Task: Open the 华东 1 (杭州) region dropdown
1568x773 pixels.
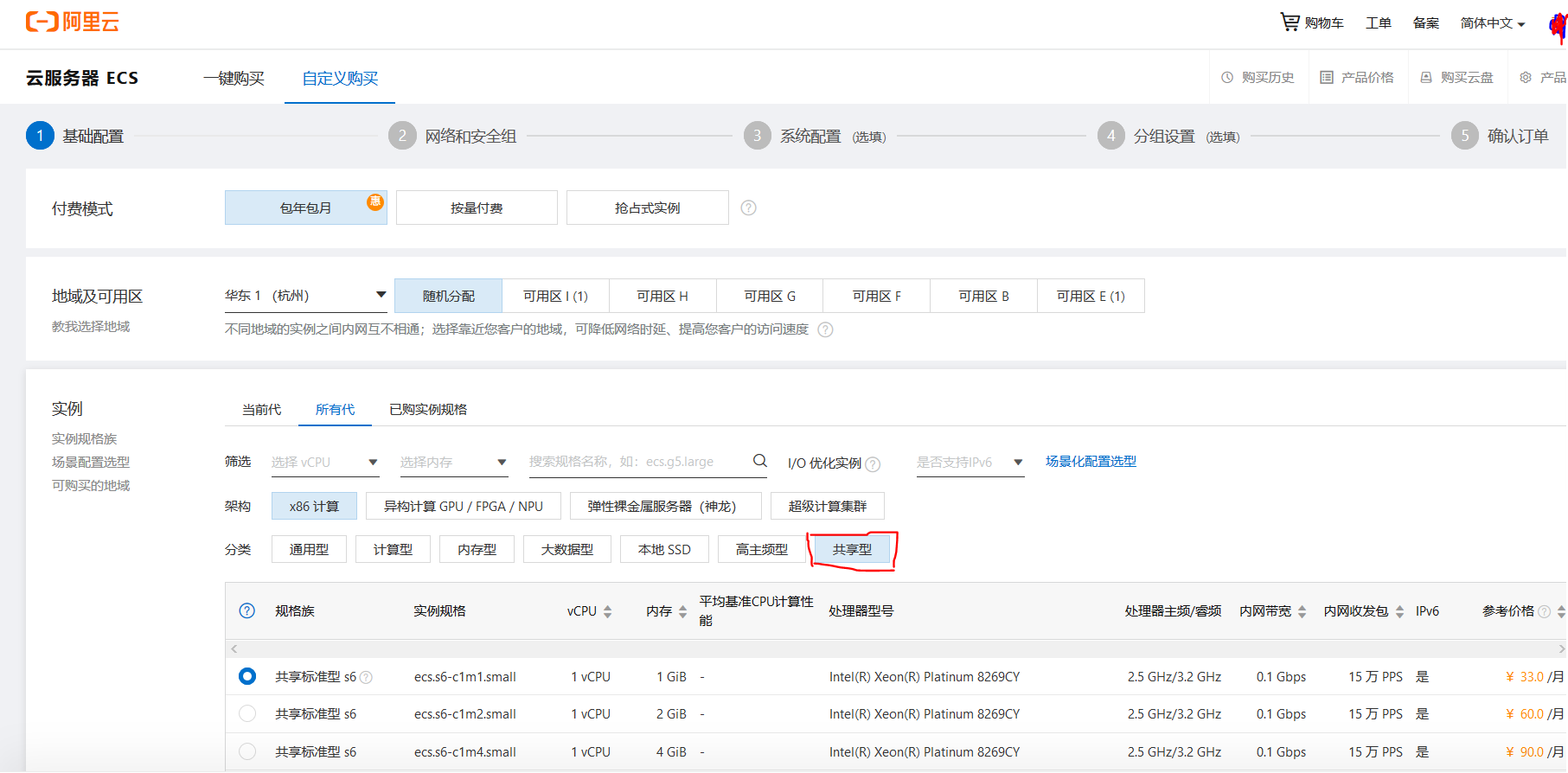Action: tap(306, 296)
